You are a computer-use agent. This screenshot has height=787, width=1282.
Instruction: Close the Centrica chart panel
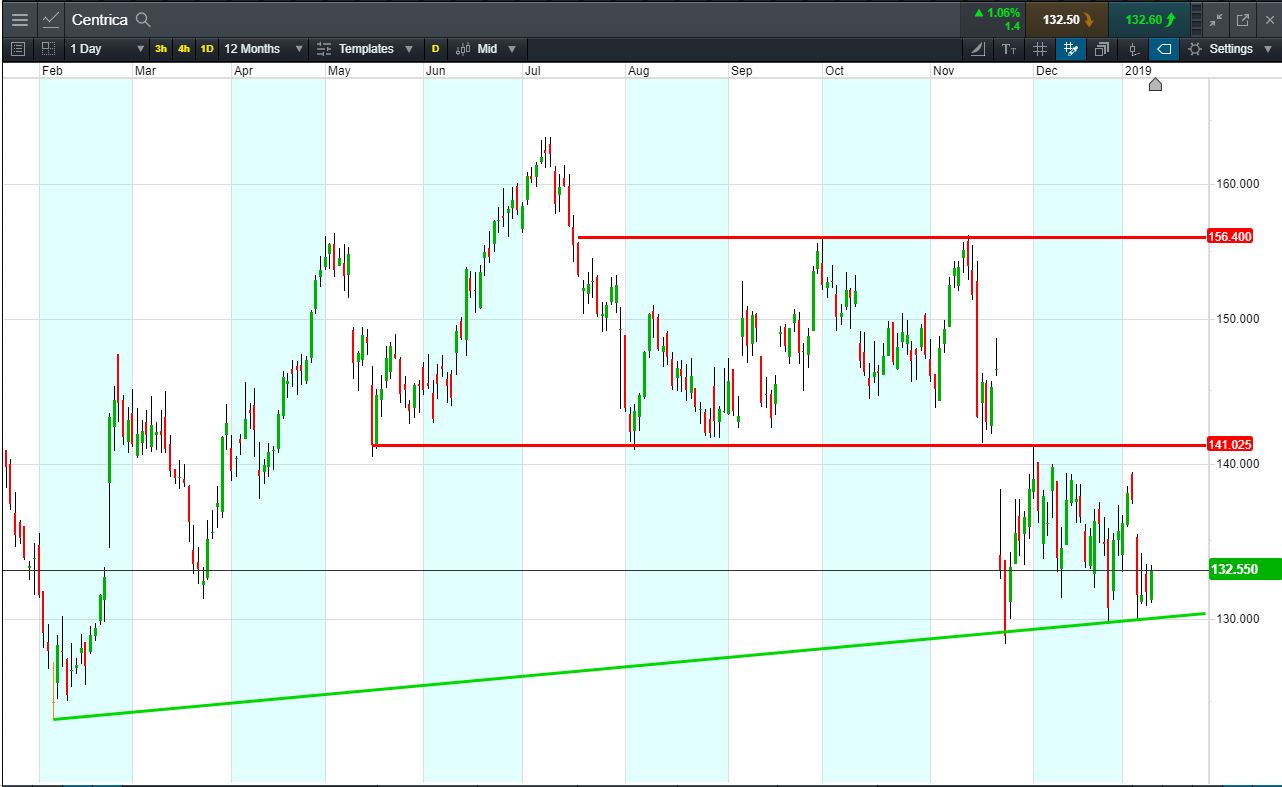click(x=1270, y=19)
